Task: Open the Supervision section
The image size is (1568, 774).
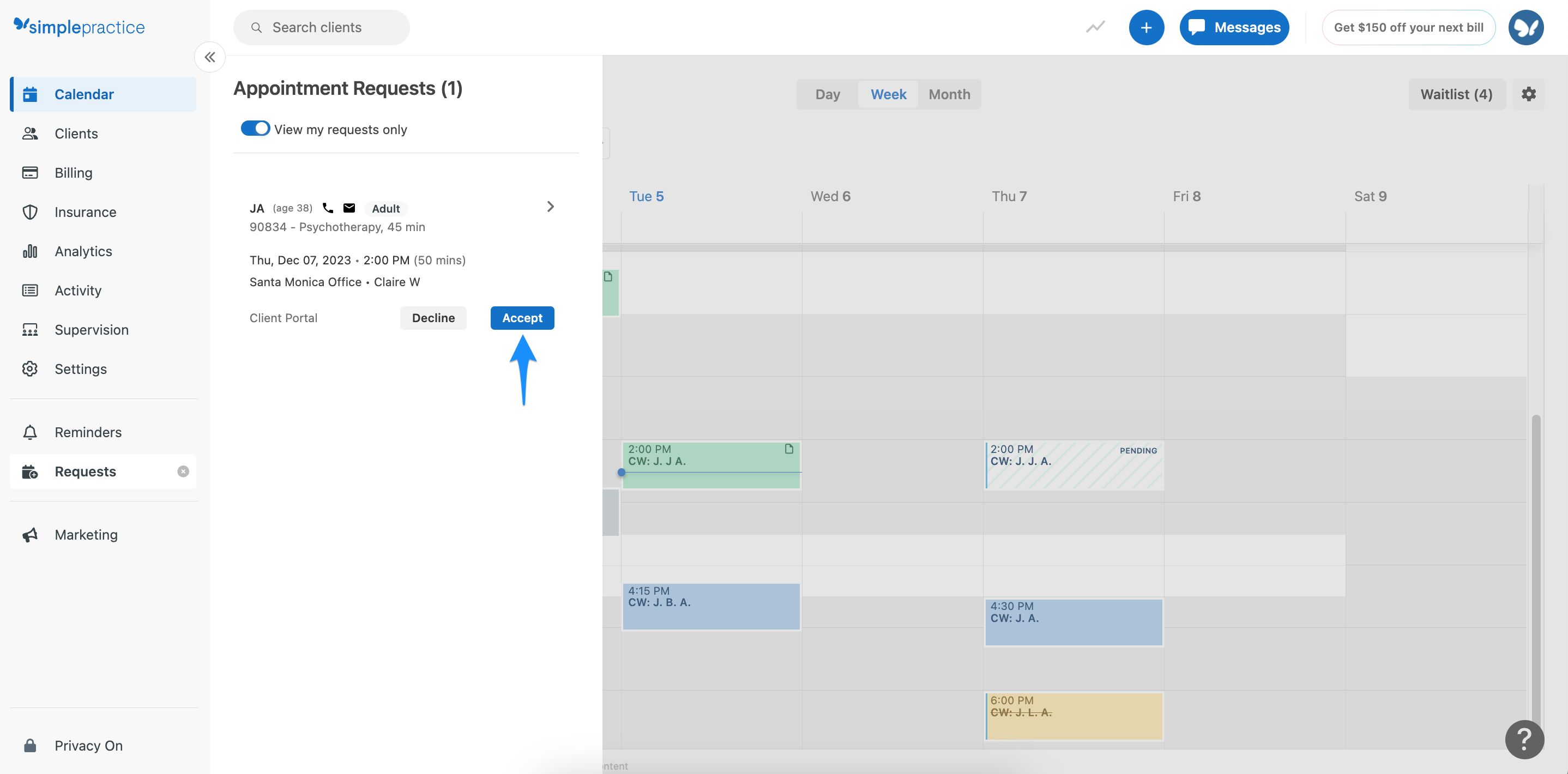Action: (91, 329)
